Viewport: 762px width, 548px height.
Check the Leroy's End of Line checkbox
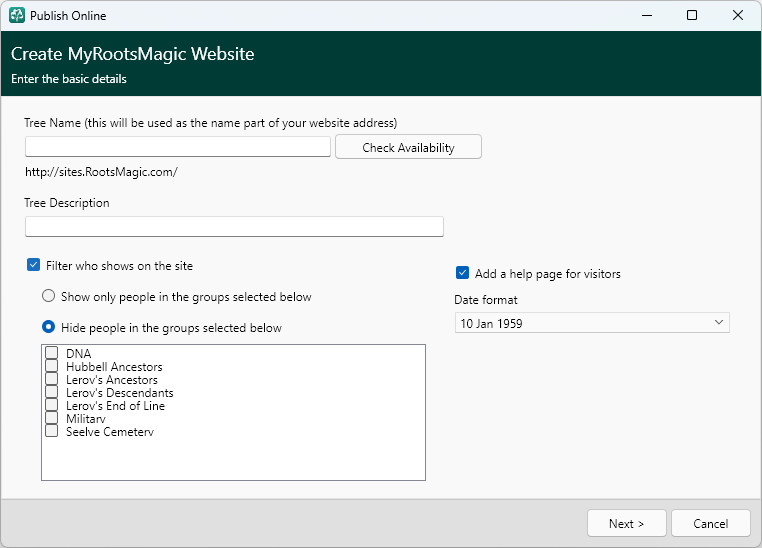(52, 405)
